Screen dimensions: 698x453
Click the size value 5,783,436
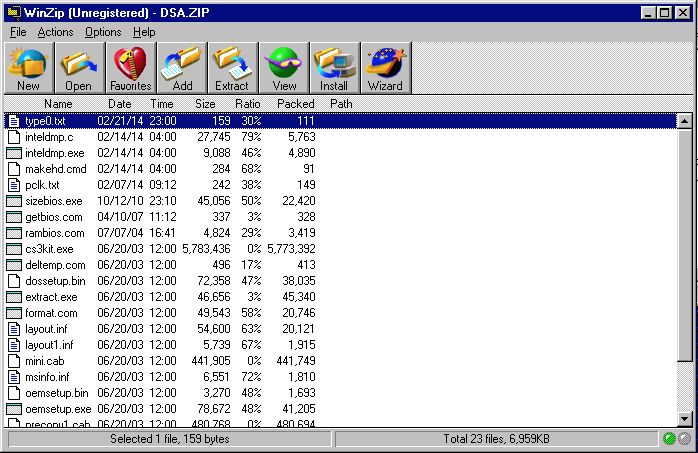(206, 249)
